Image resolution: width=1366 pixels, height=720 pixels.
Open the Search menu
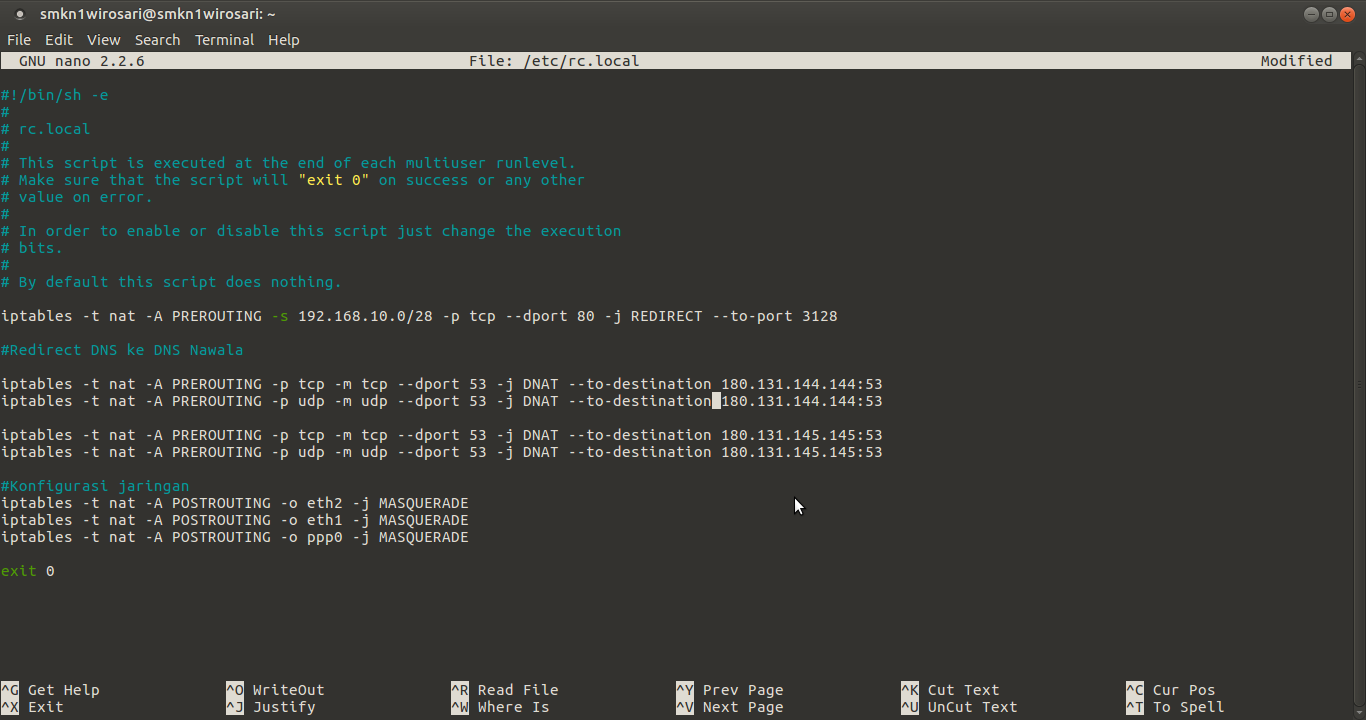(157, 40)
